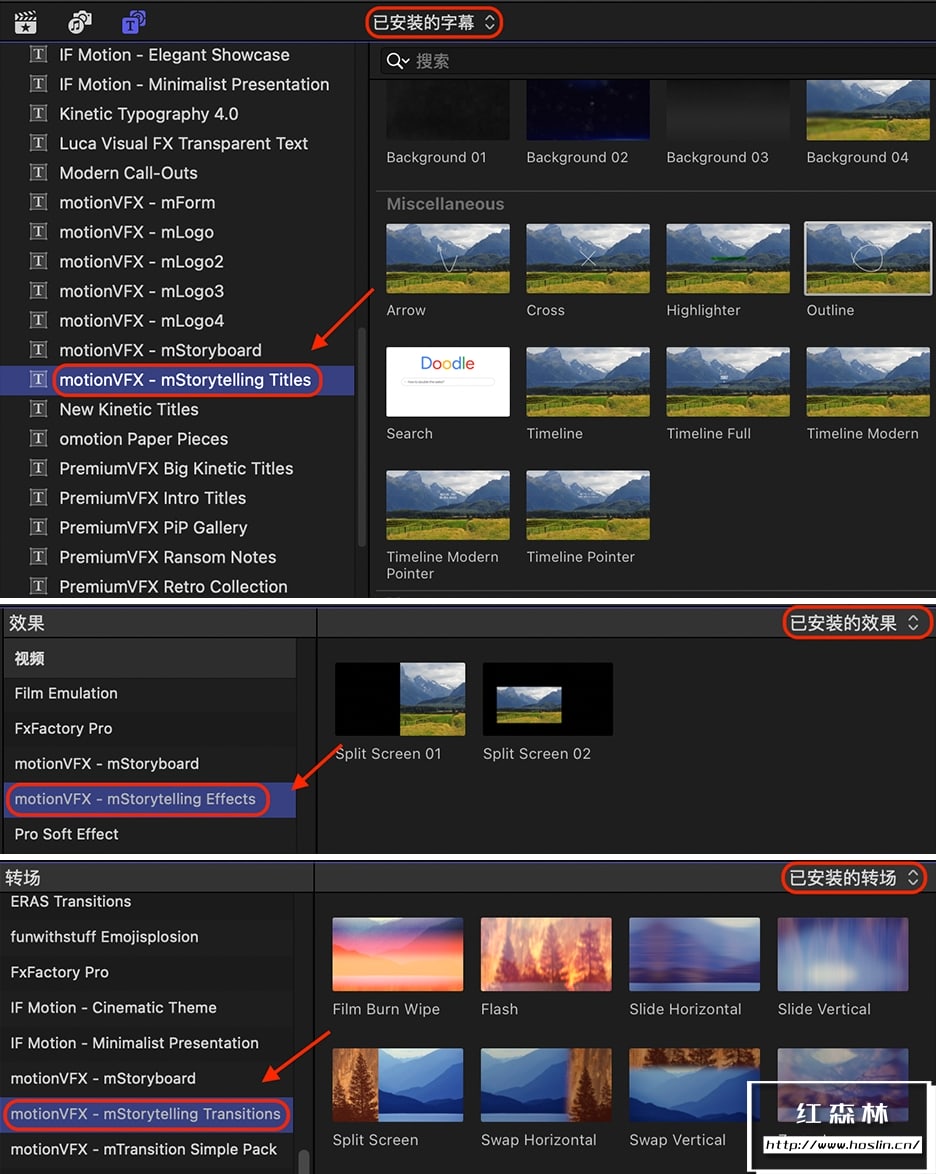The image size is (936, 1174).
Task: Open the installed titles dropdown
Action: (x=434, y=22)
